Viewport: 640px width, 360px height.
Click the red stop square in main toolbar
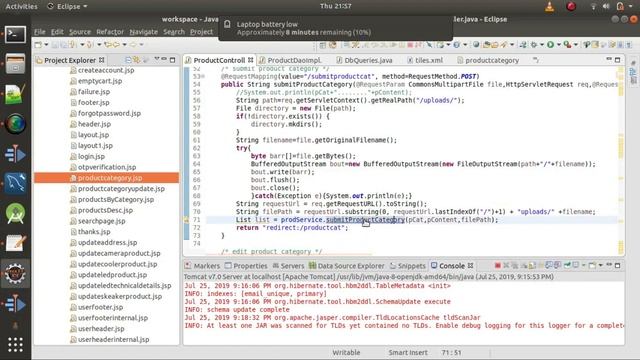tap(410, 44)
